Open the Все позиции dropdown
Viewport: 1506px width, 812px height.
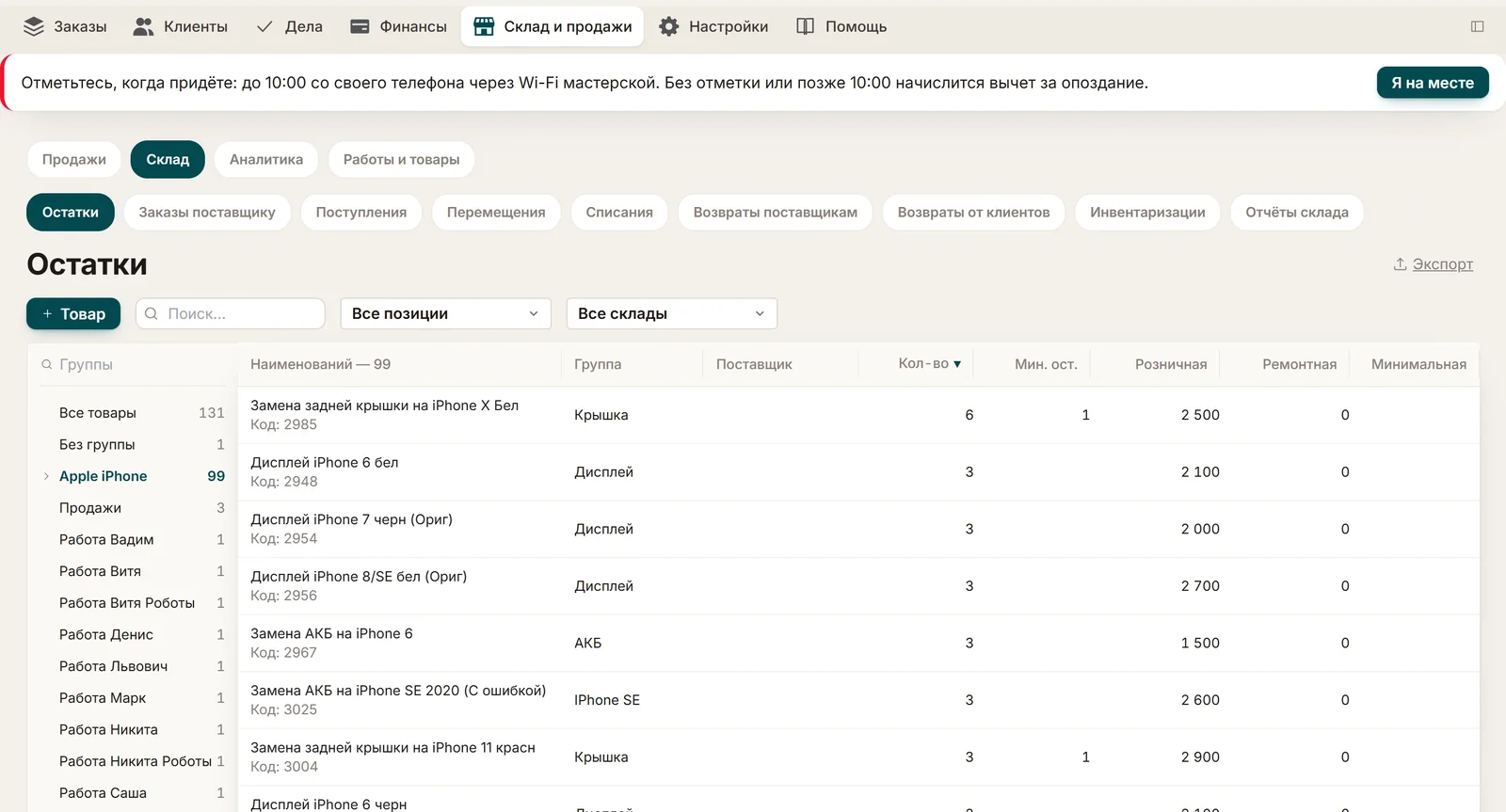coord(445,313)
